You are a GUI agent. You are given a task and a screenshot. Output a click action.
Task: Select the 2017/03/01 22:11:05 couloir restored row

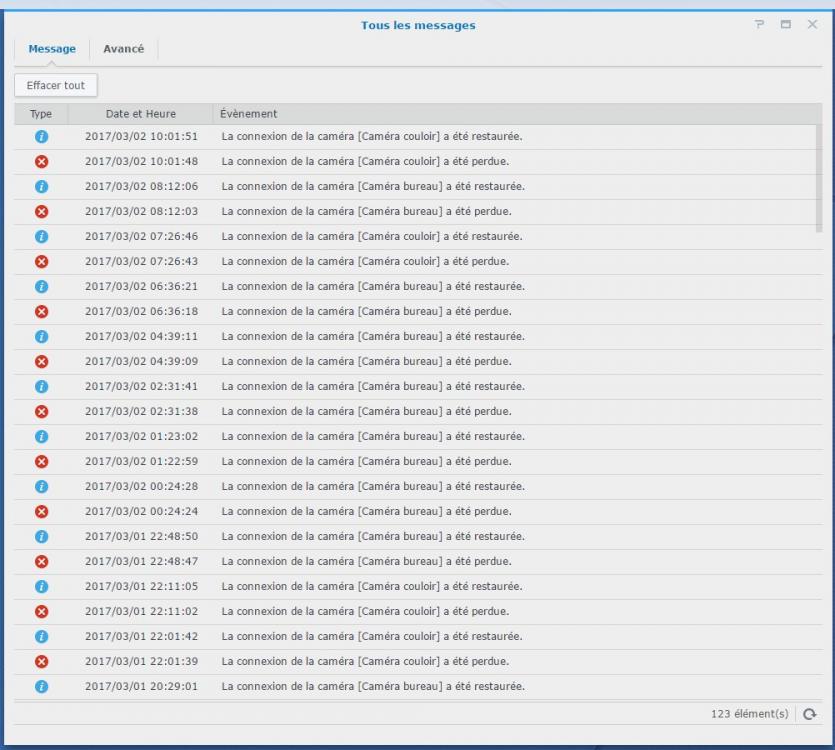tap(372, 586)
